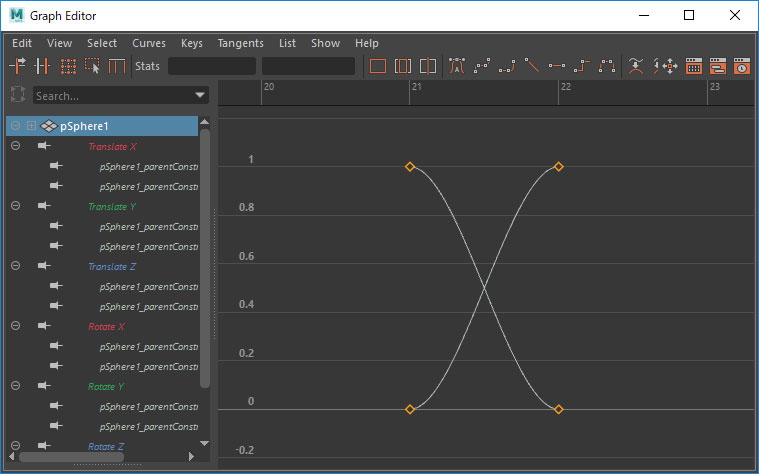759x474 pixels.
Task: Open the Show menu
Action: (x=325, y=43)
